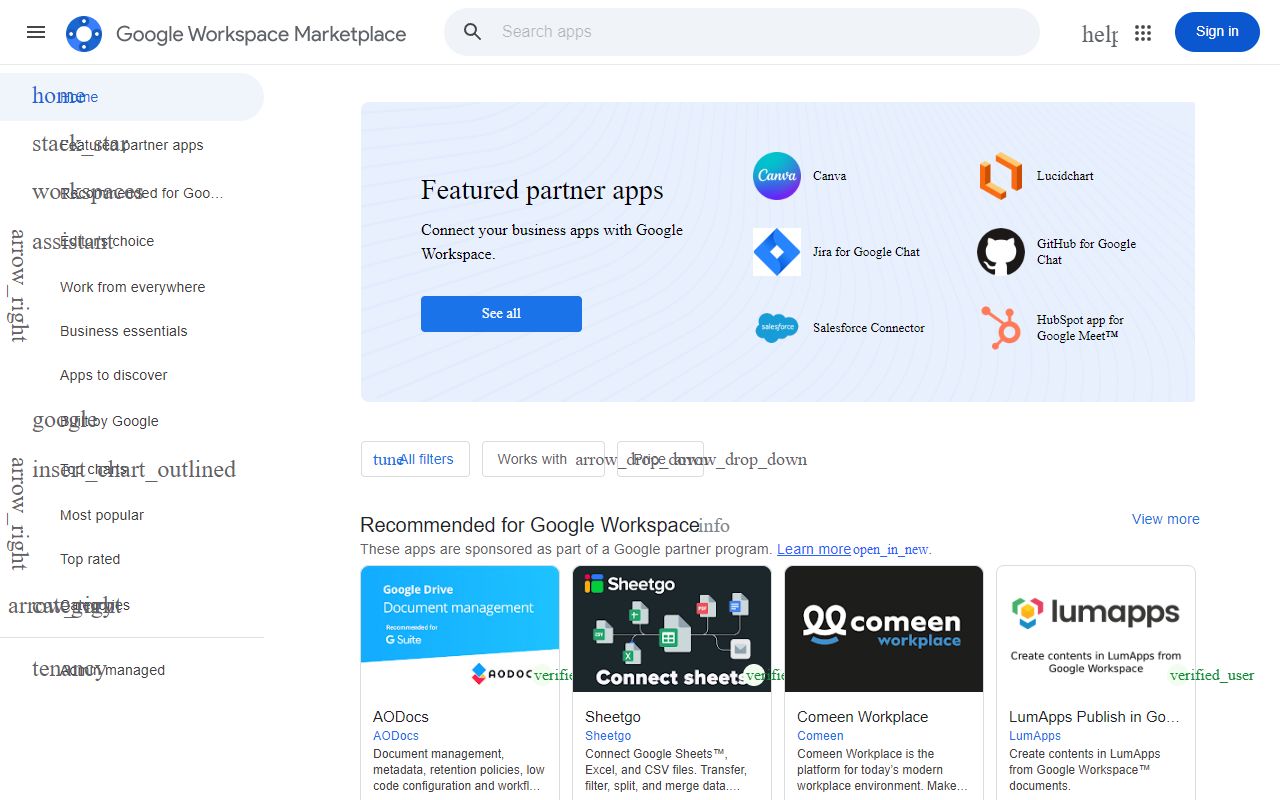The image size is (1280, 800).
Task: Click the HubSpot app icon
Action: pos(1001,328)
